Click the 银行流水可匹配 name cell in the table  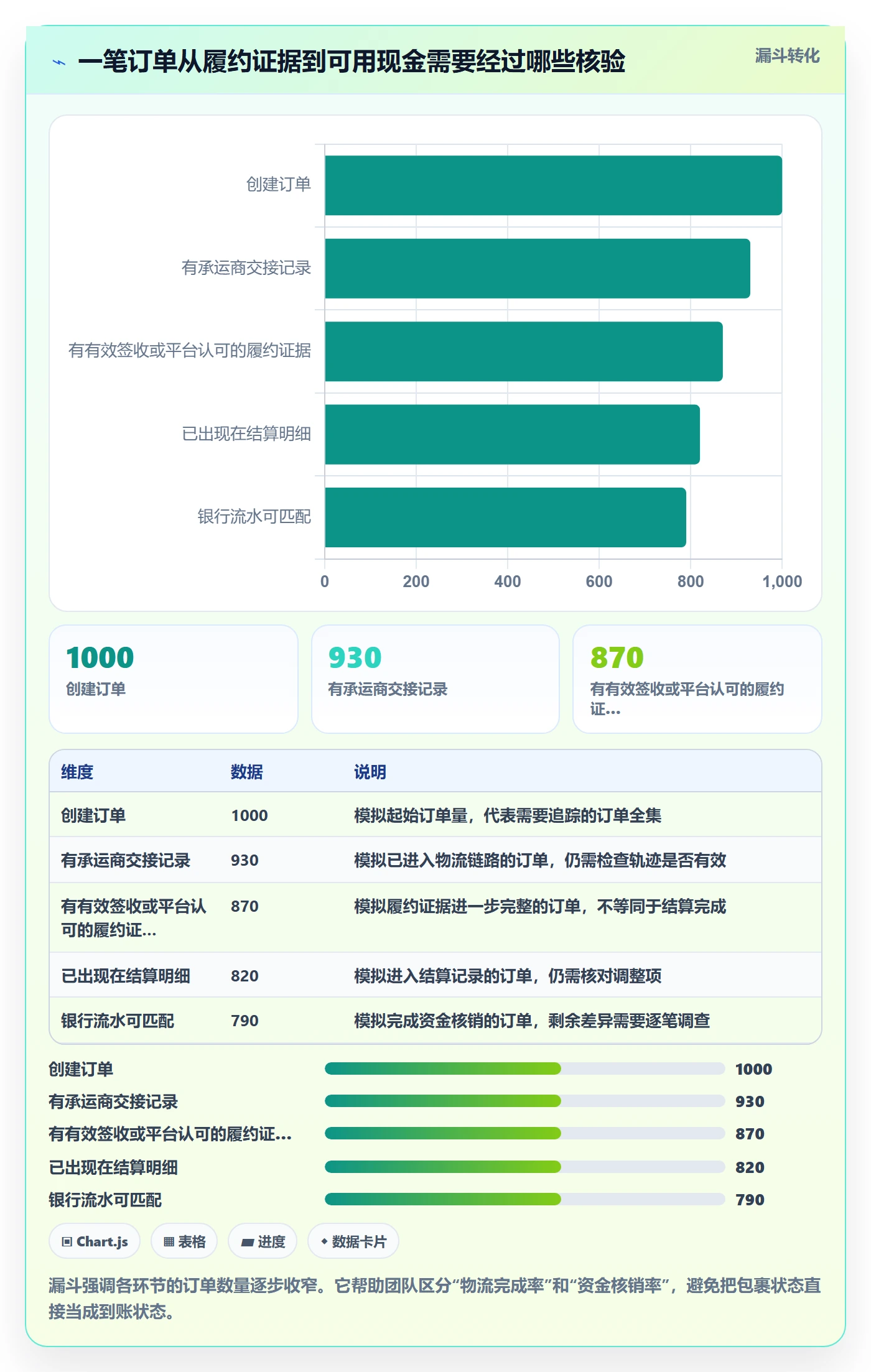click(x=118, y=1021)
